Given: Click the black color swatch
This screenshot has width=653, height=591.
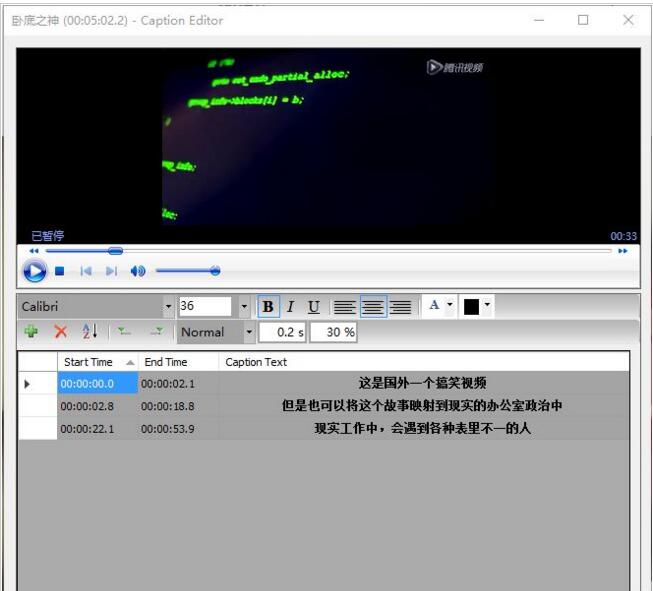Looking at the screenshot, I should [x=471, y=307].
